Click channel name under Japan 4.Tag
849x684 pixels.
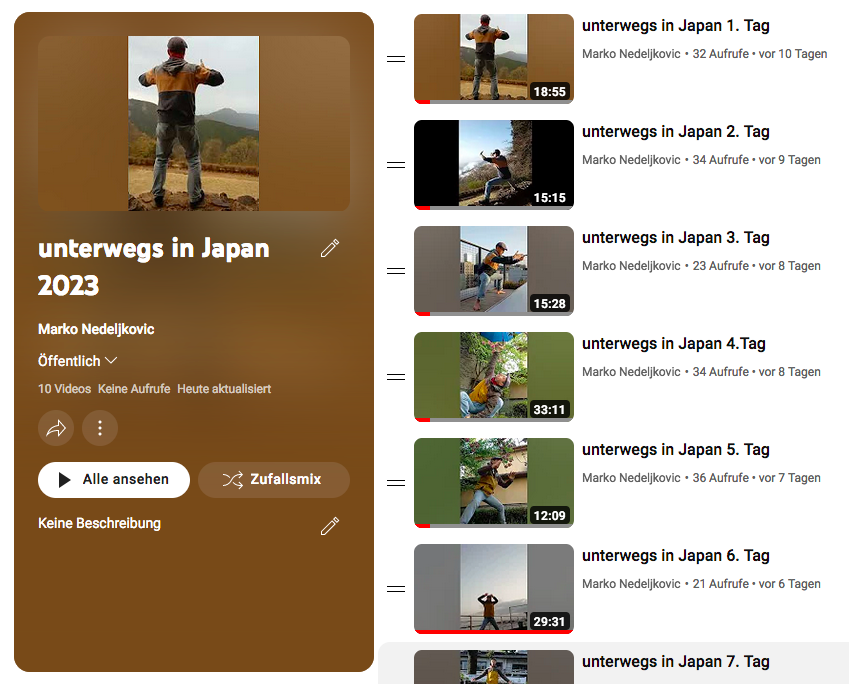click(x=631, y=372)
